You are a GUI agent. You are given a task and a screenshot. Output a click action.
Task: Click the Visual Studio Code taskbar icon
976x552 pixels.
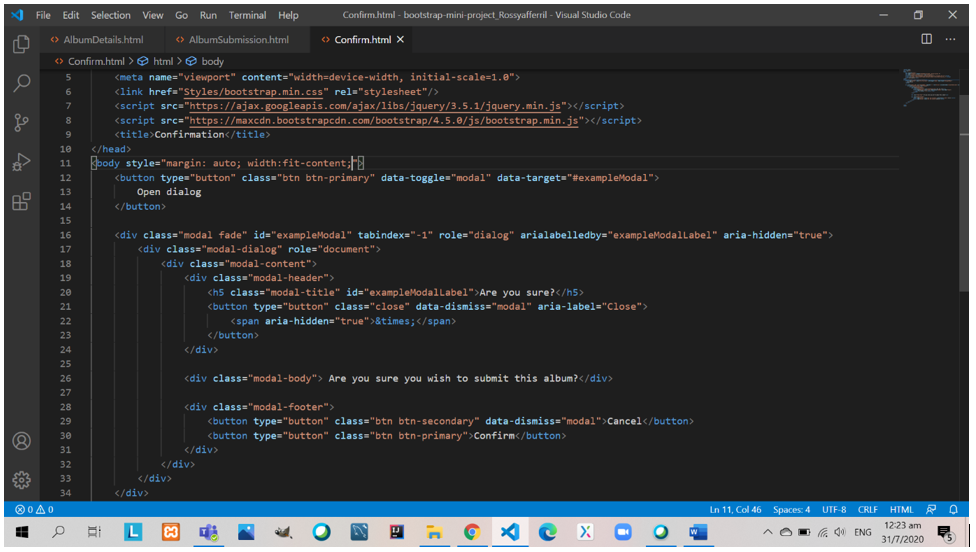point(509,532)
